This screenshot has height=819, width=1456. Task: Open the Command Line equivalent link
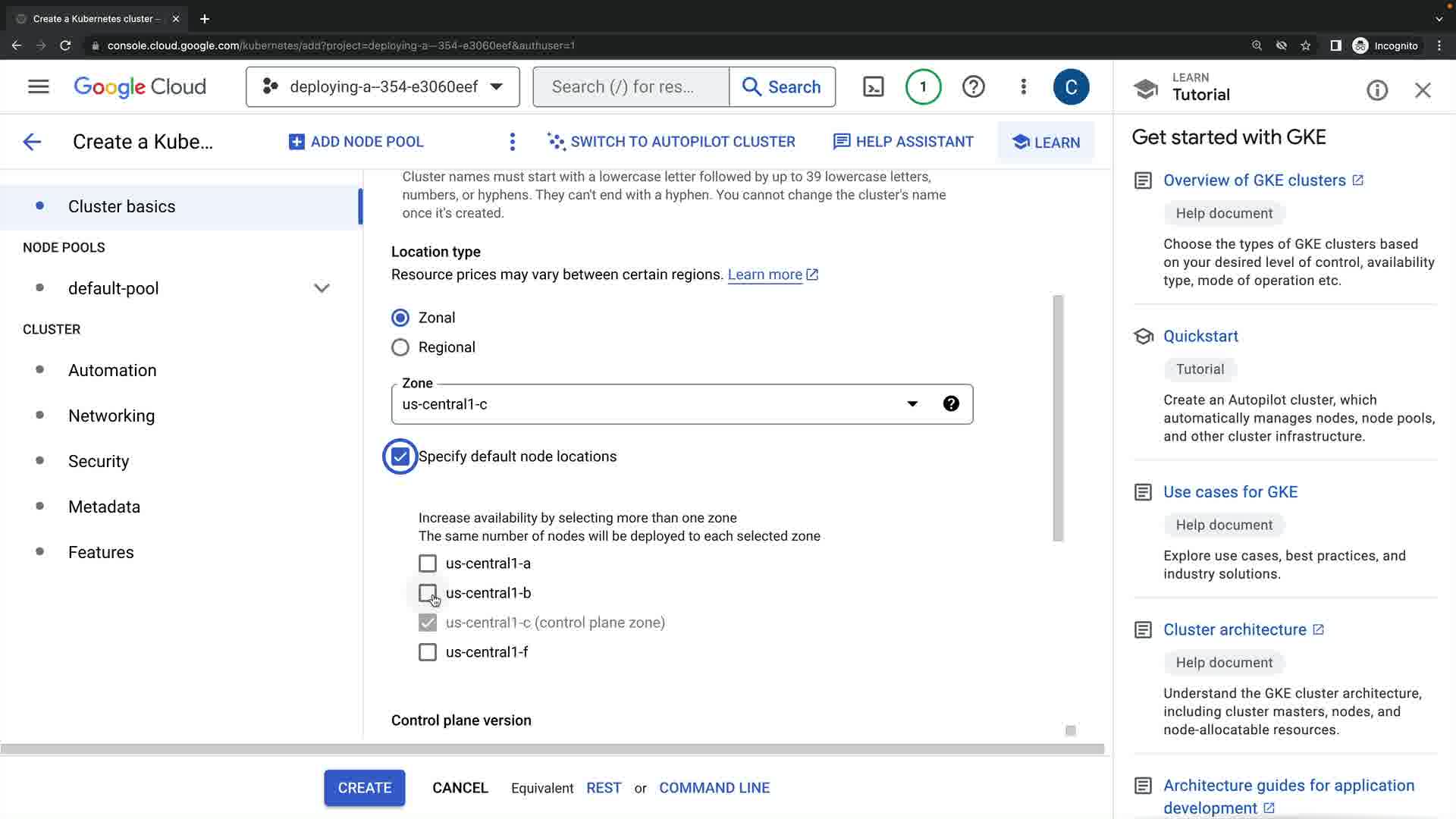point(714,788)
